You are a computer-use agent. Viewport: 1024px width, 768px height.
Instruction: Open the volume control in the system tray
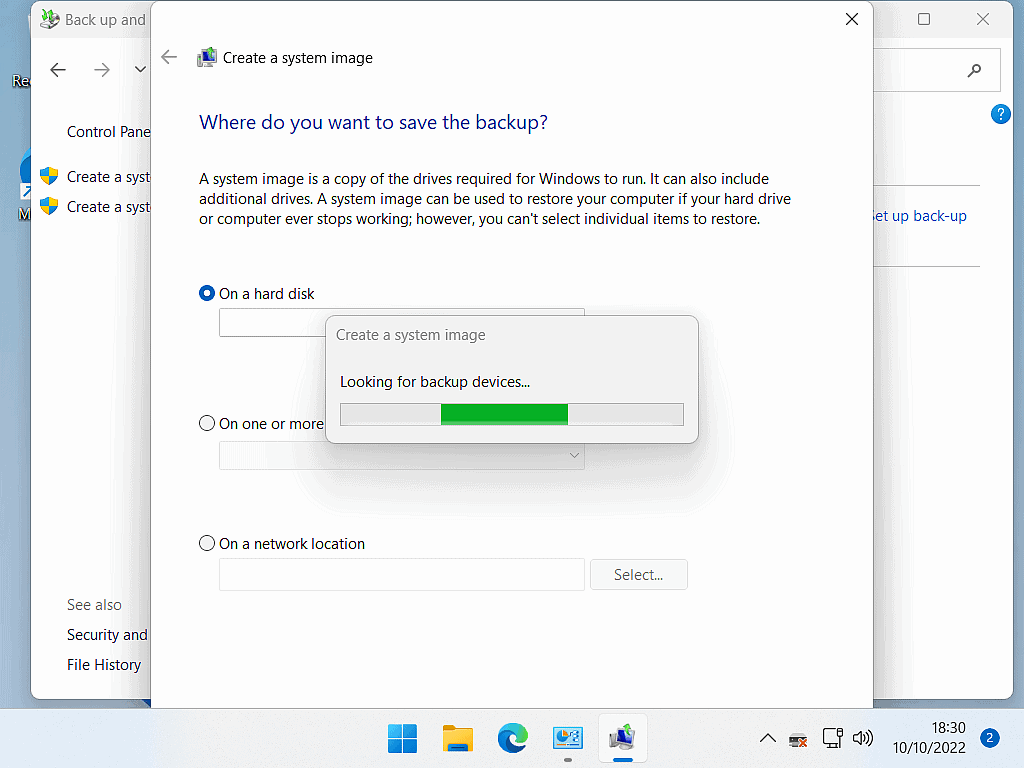862,738
